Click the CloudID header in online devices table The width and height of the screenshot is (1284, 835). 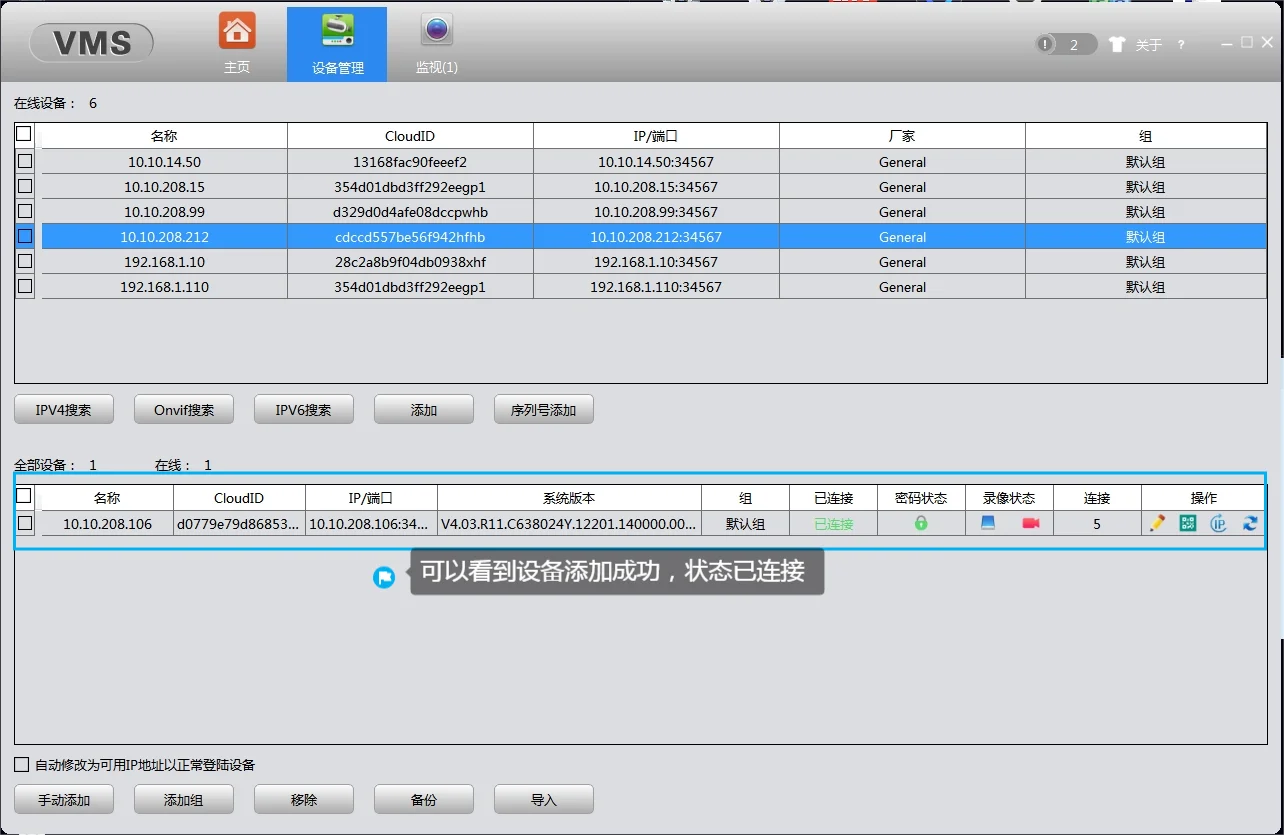pos(410,136)
